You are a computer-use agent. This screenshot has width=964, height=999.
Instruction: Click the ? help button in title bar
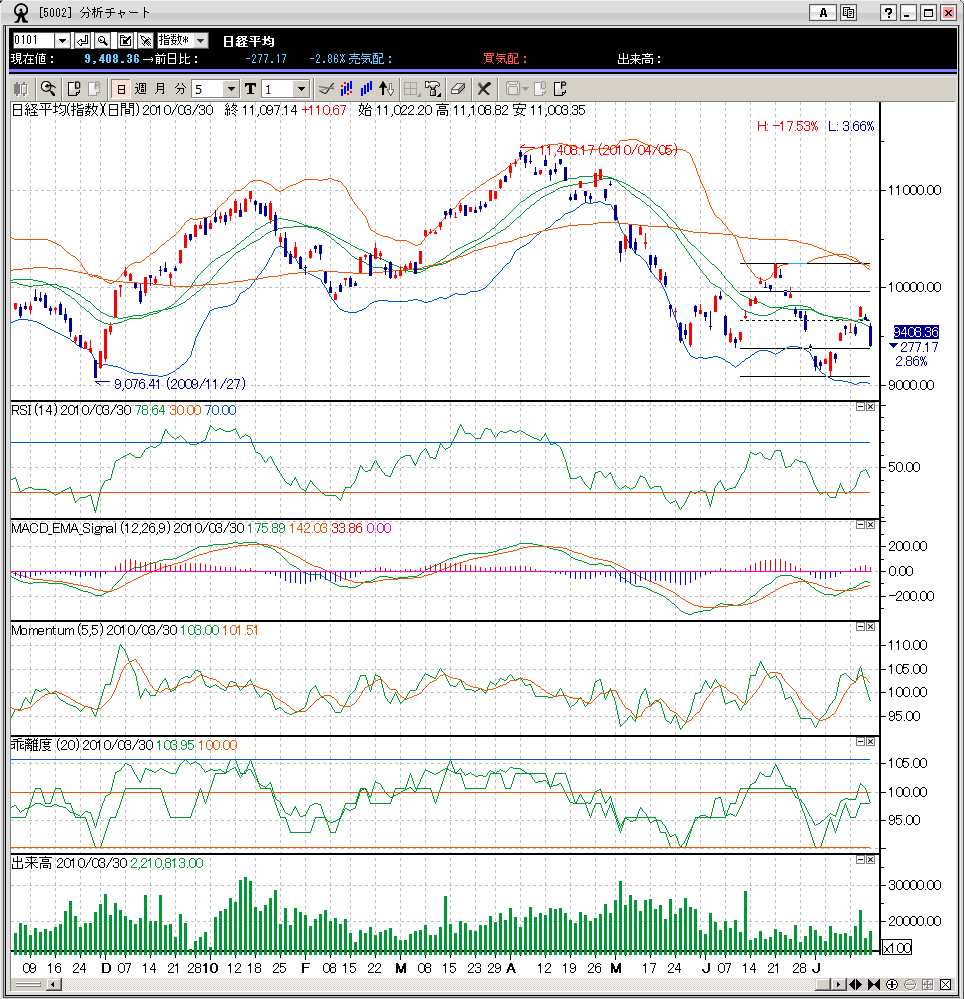[x=887, y=12]
